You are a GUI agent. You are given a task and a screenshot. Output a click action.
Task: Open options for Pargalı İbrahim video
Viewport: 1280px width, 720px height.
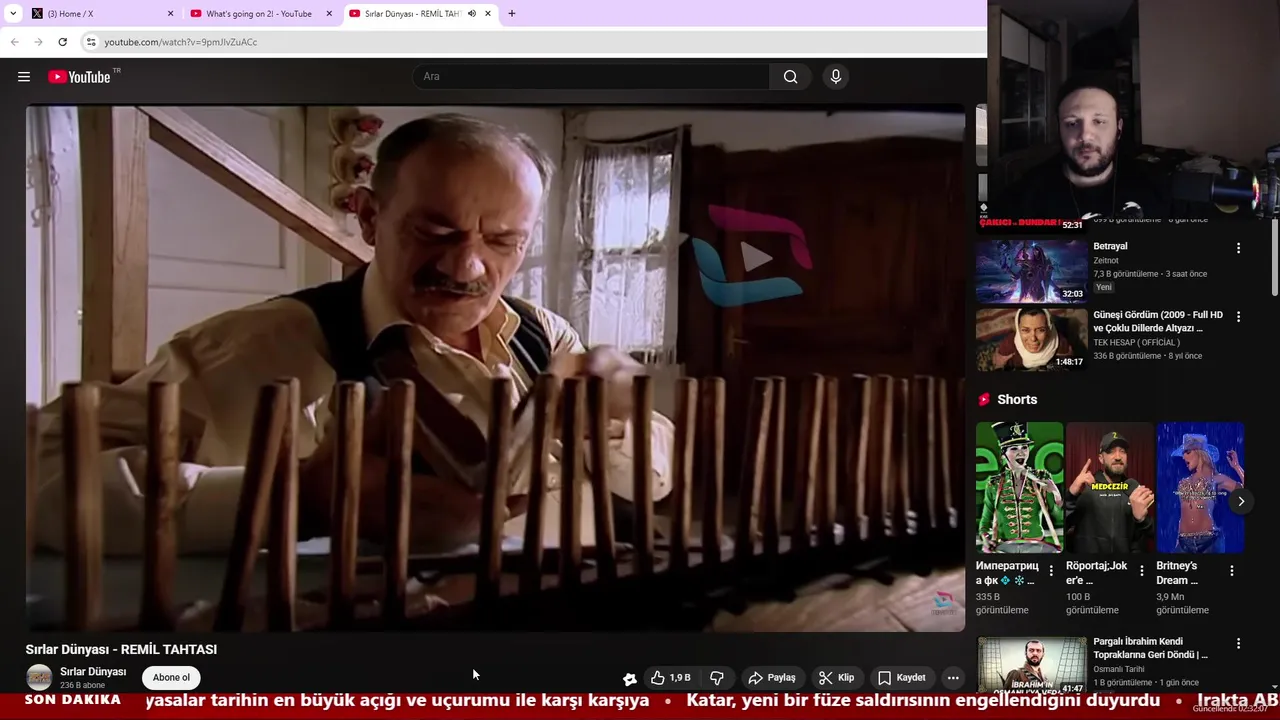(1238, 644)
